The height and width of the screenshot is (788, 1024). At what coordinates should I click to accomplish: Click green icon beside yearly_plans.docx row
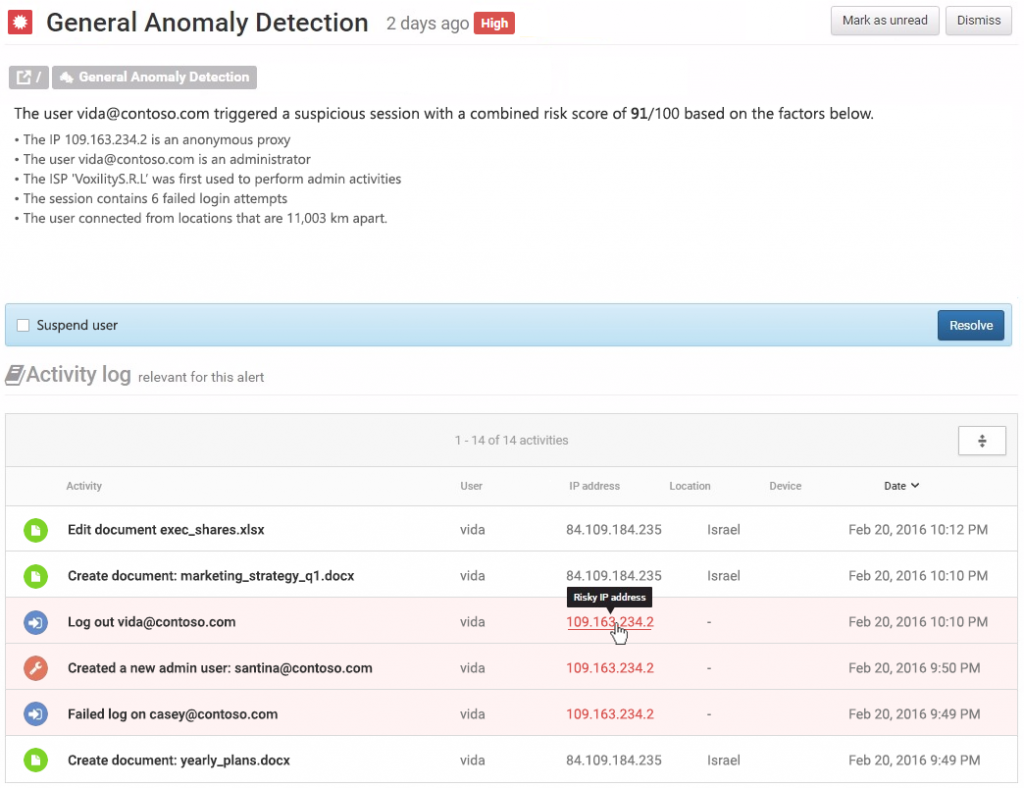coord(36,760)
